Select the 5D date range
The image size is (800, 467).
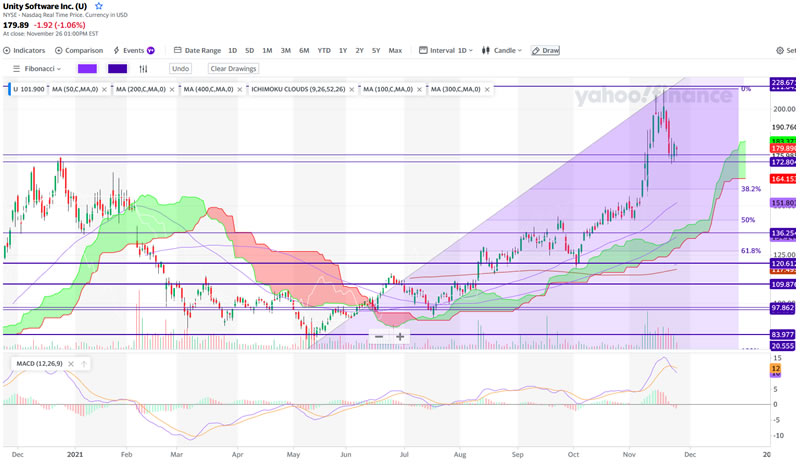pyautogui.click(x=249, y=51)
